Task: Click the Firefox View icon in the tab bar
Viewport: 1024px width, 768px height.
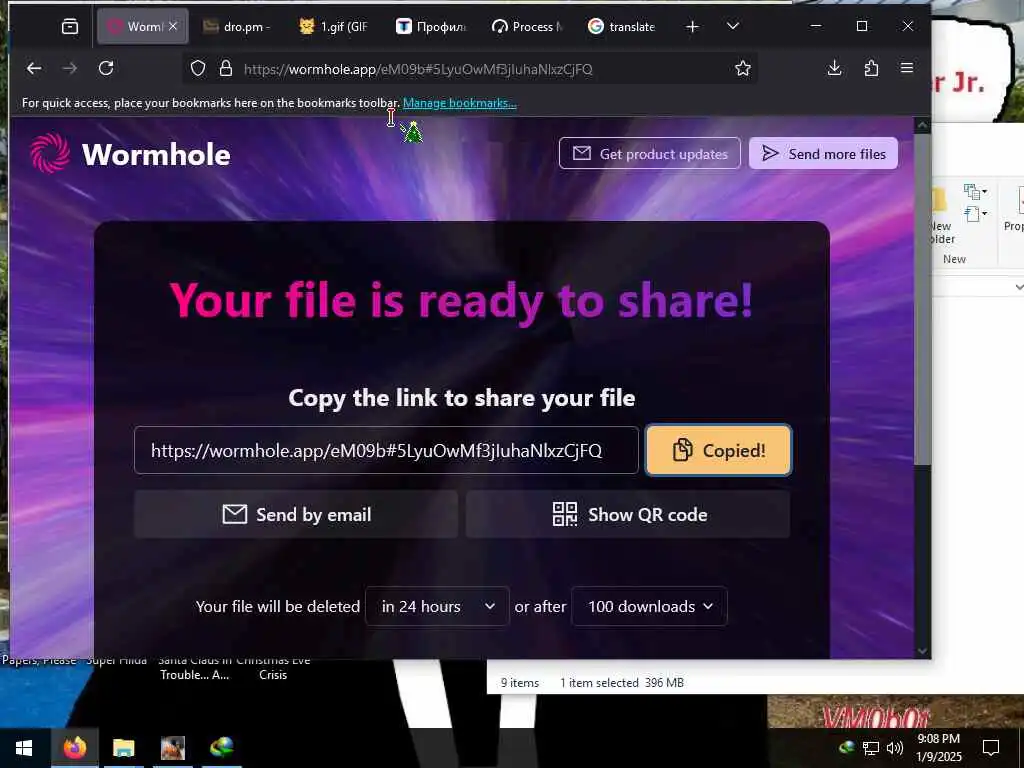Action: pyautogui.click(x=70, y=26)
